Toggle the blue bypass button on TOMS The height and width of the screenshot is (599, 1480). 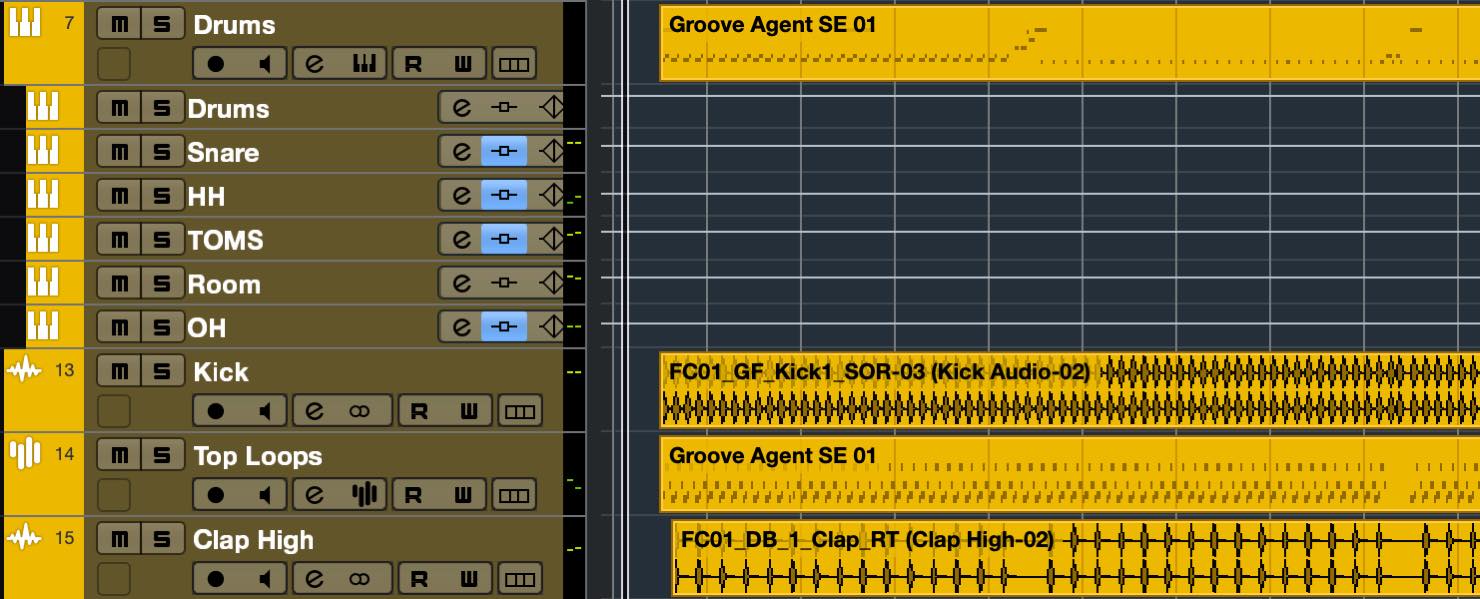point(505,240)
